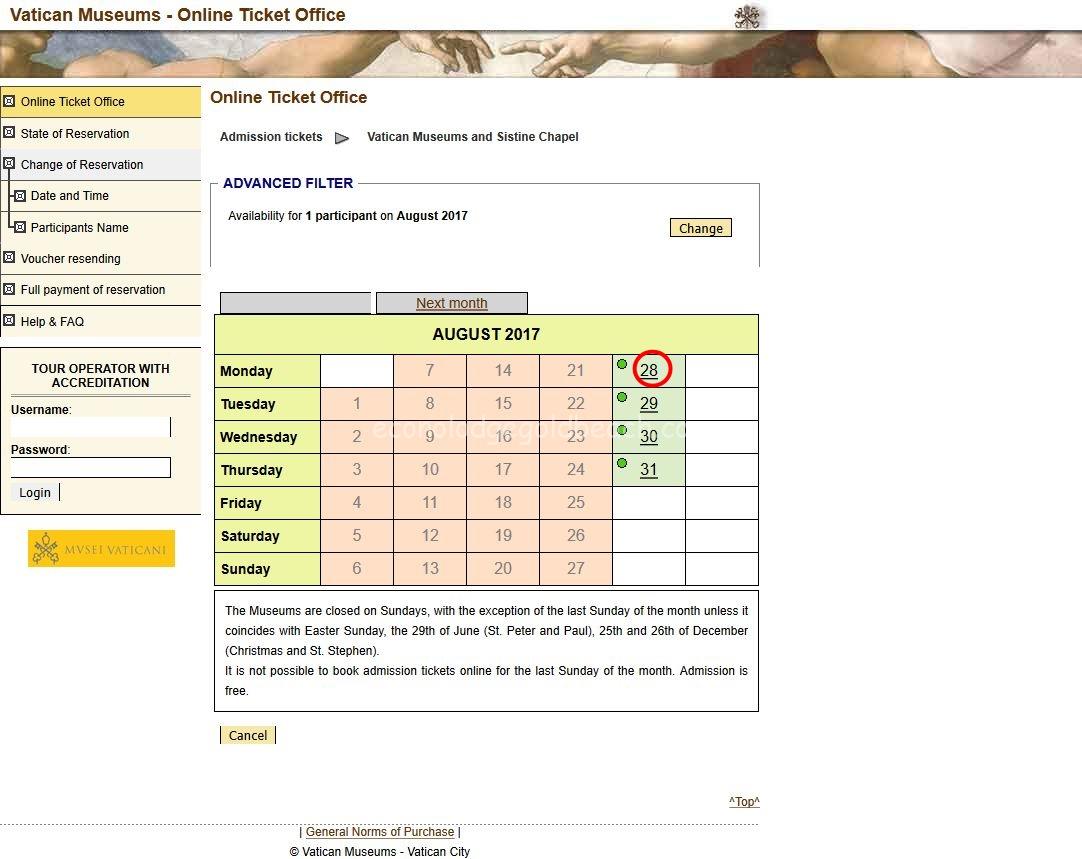
Task: Click the icon beside Voucher resending
Action: [9, 257]
